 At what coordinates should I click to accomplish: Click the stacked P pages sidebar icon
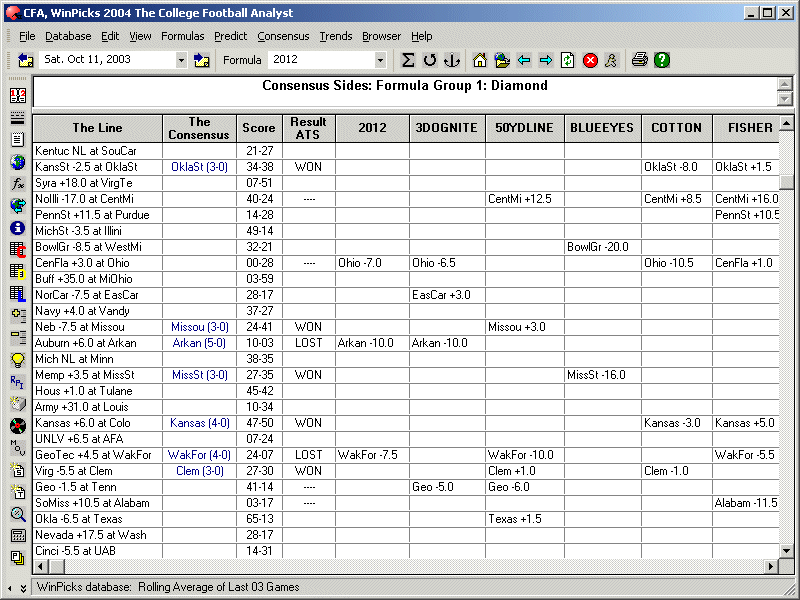tap(18, 558)
